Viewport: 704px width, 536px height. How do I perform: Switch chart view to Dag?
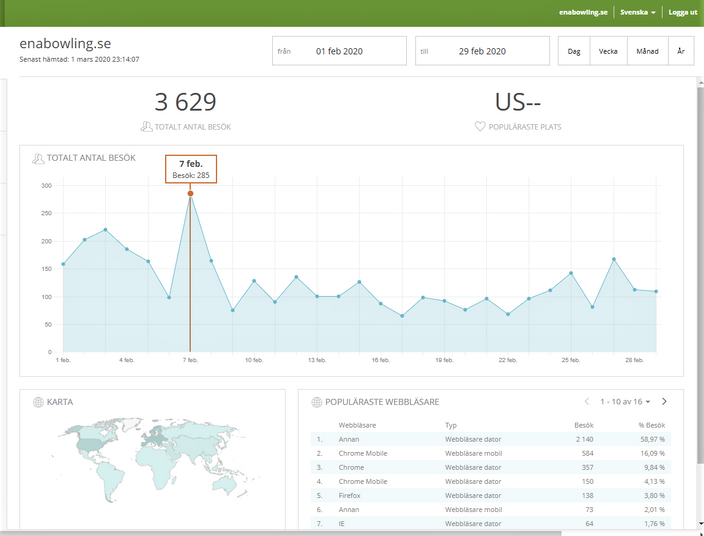pyautogui.click(x=574, y=51)
